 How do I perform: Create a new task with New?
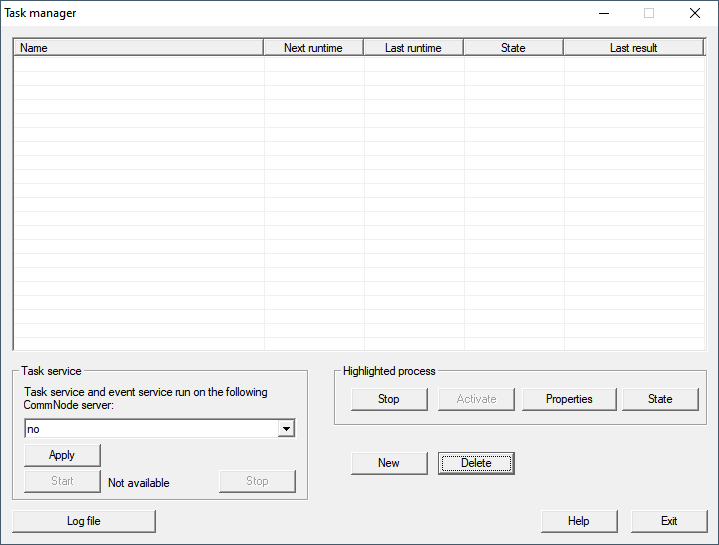pos(389,463)
